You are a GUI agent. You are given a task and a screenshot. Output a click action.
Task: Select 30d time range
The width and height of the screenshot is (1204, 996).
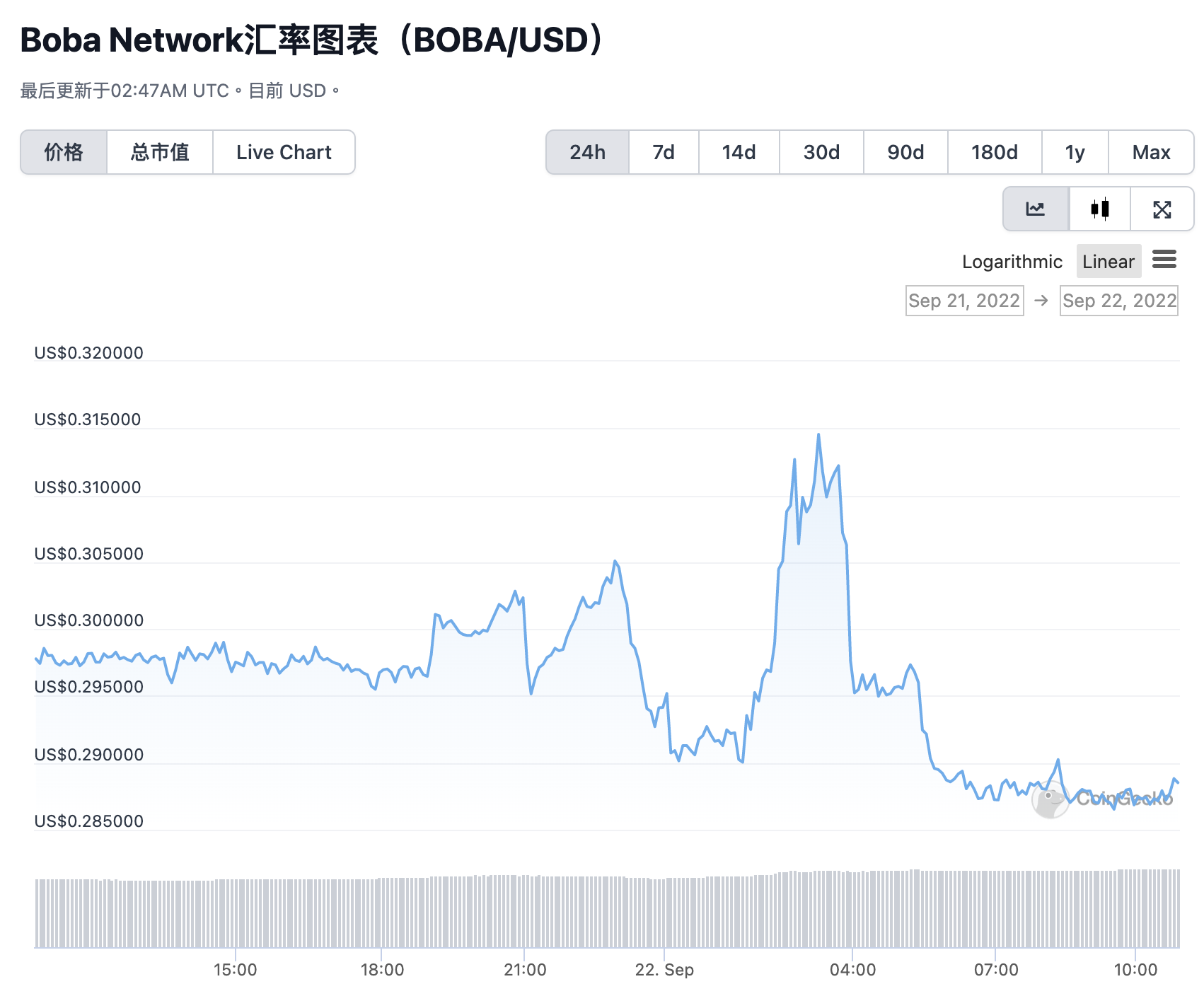coord(821,152)
